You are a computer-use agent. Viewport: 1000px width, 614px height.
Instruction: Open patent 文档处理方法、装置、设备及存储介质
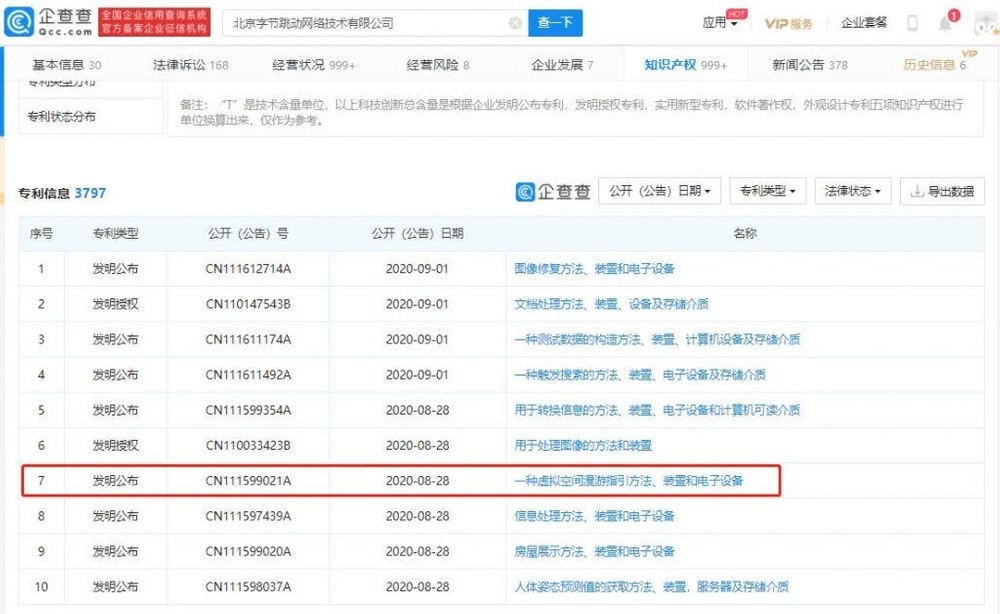coord(611,304)
